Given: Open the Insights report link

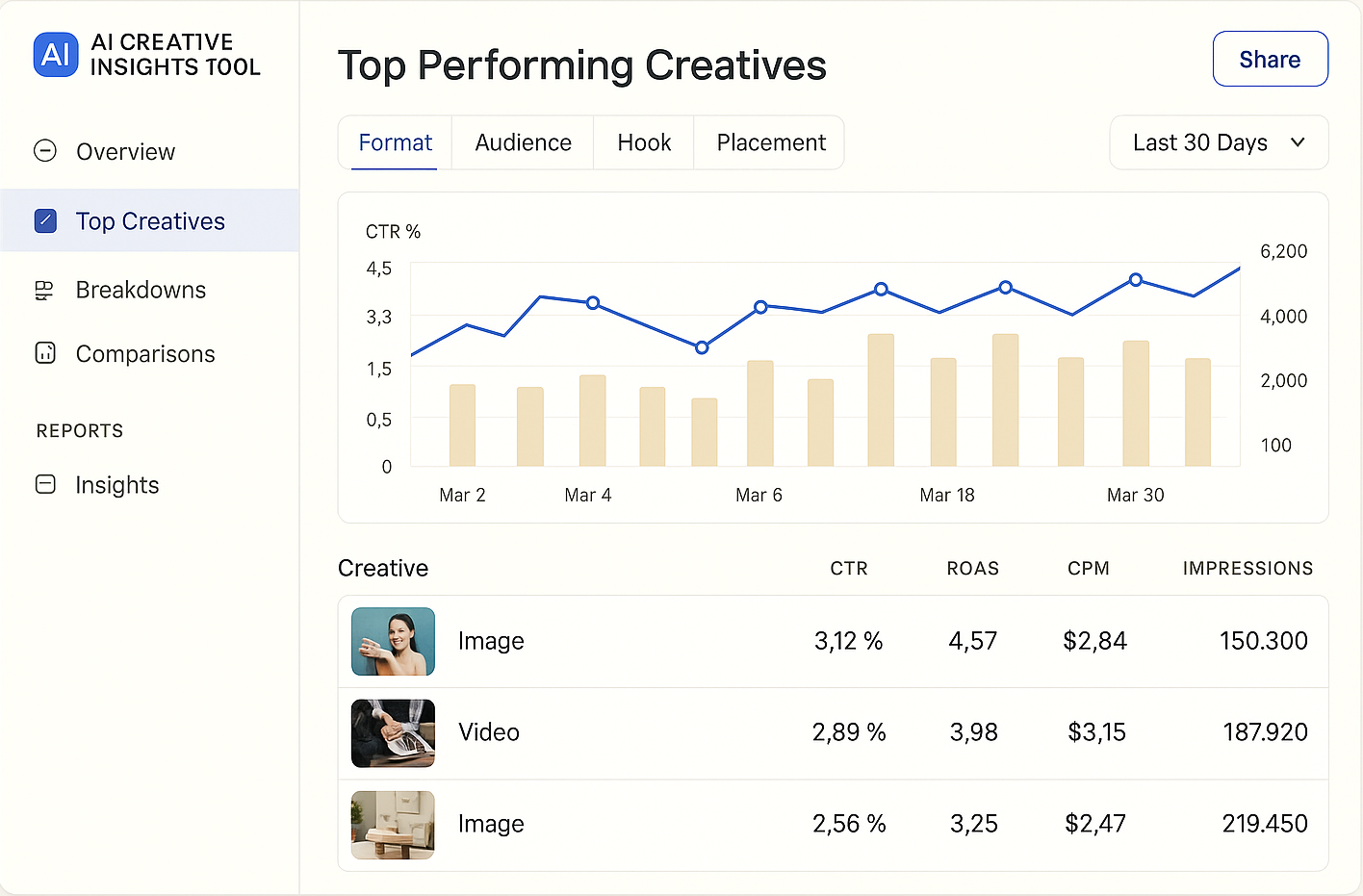Looking at the screenshot, I should coord(117,485).
